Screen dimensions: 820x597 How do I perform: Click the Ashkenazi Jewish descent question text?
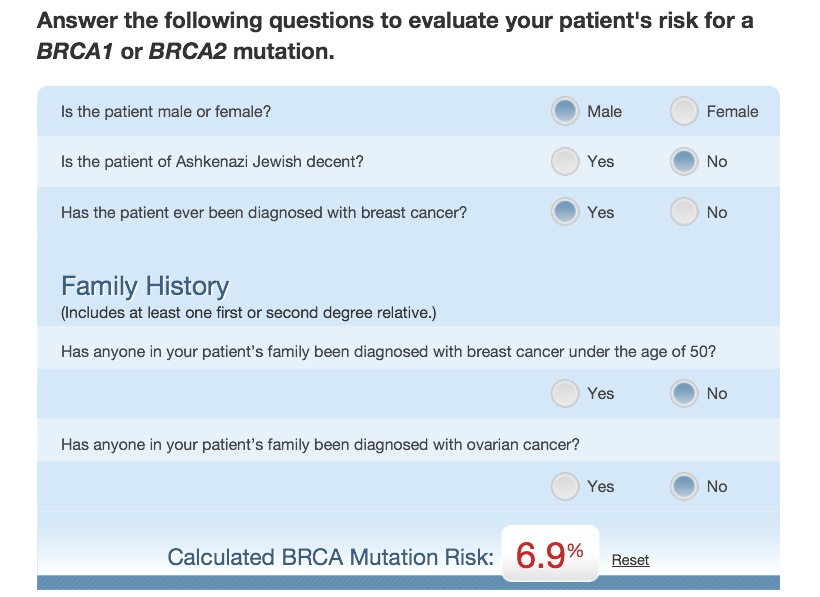[x=212, y=162]
